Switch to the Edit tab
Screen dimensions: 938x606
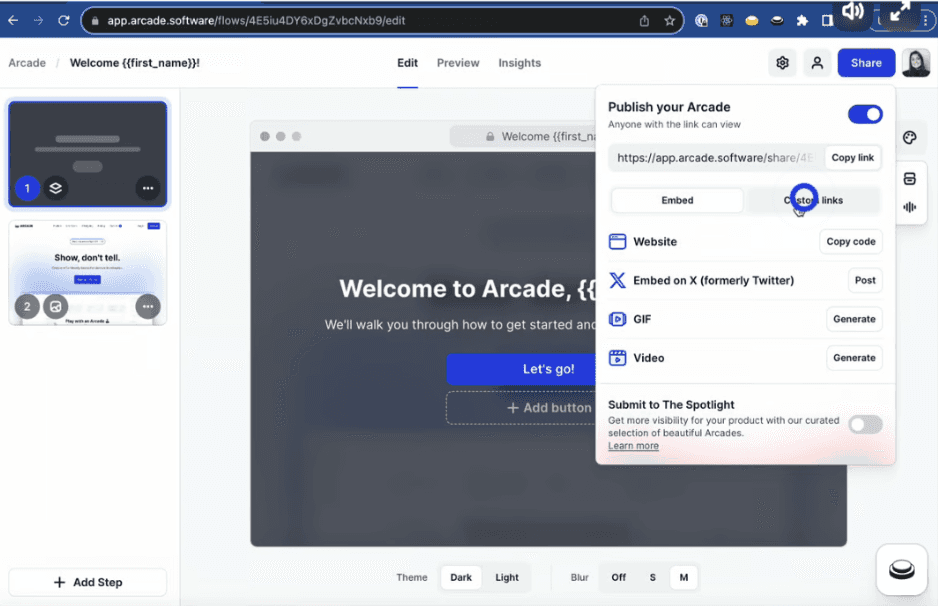pyautogui.click(x=407, y=63)
